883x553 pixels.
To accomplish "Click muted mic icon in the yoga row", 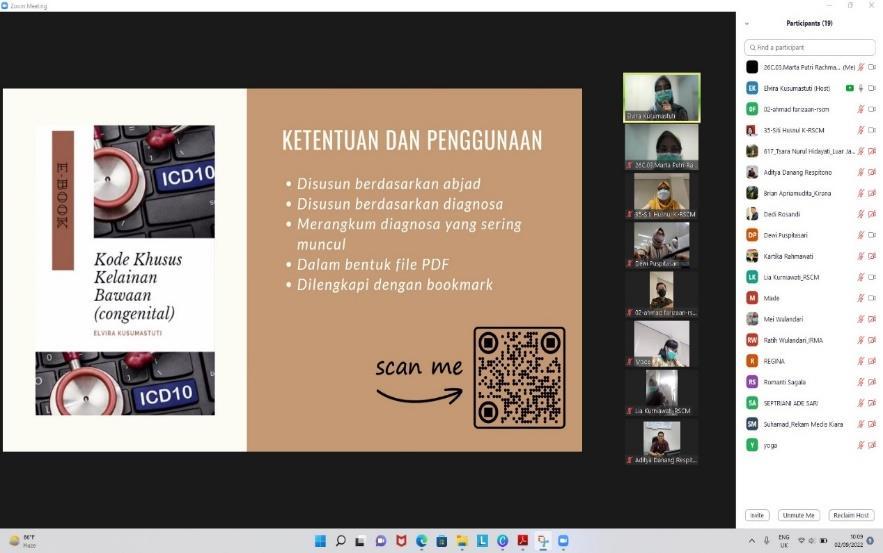I will click(x=860, y=445).
